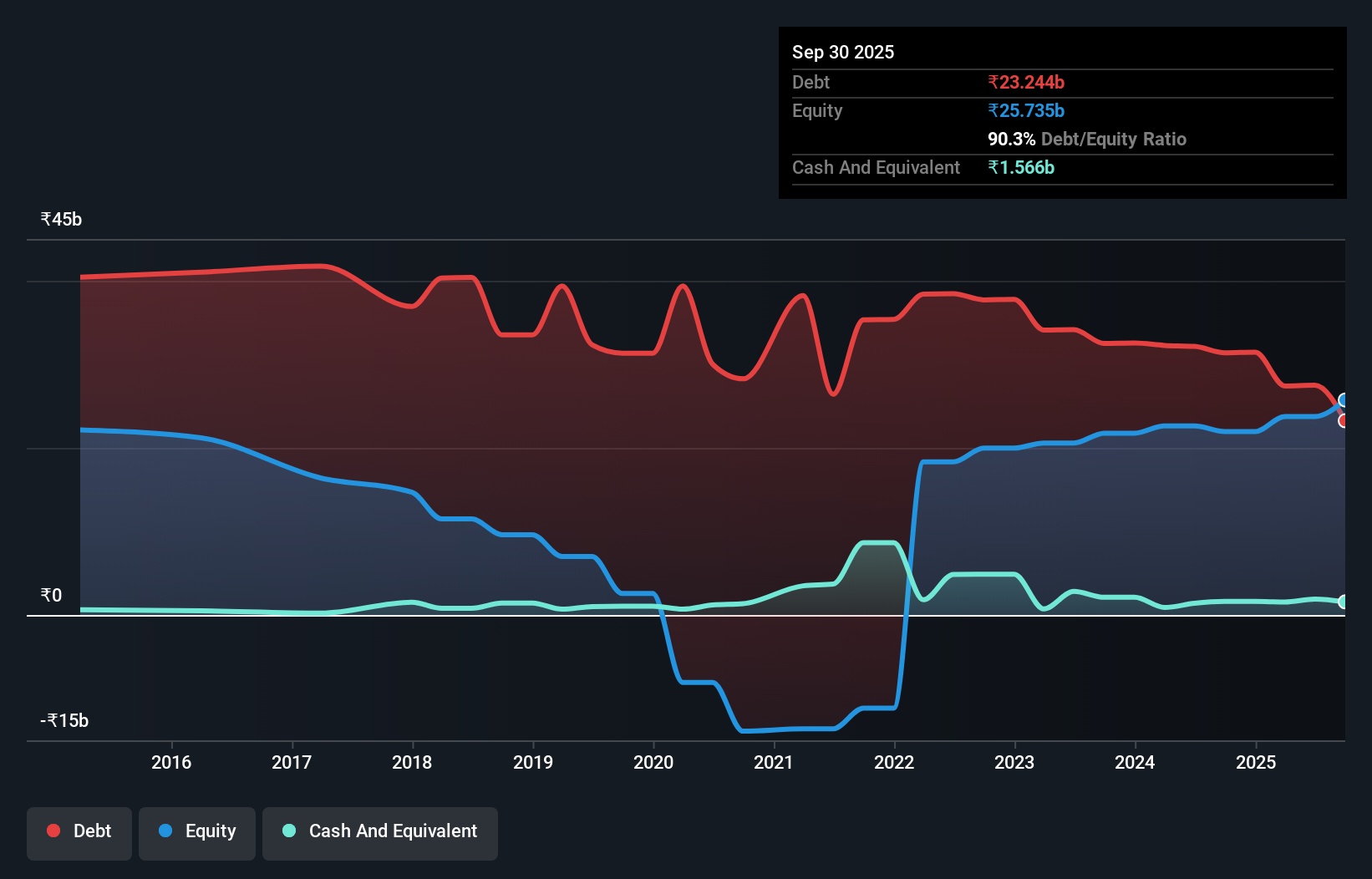Select the 2020 year label

pos(653,761)
